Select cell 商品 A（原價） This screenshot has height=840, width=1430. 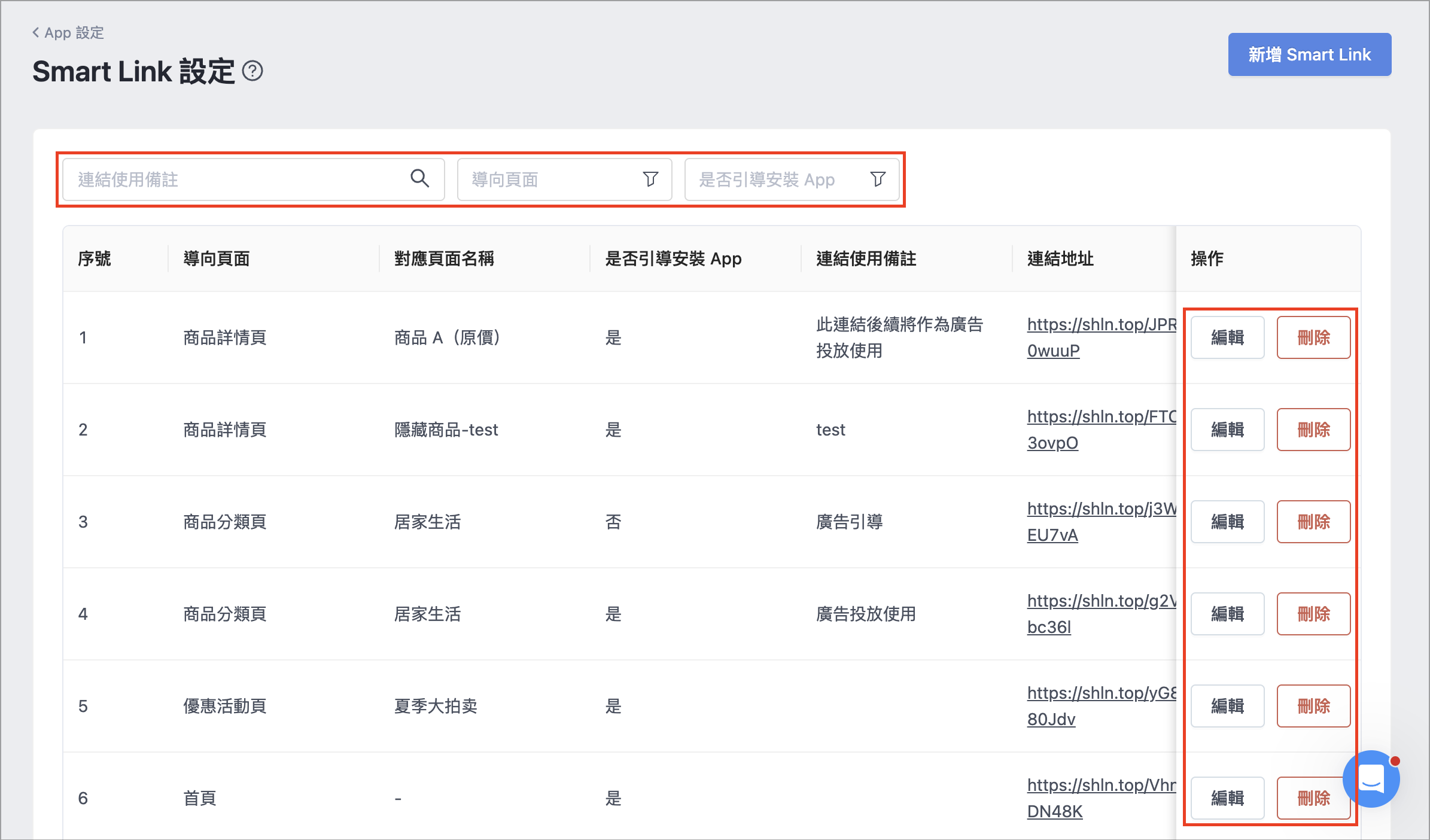(449, 337)
